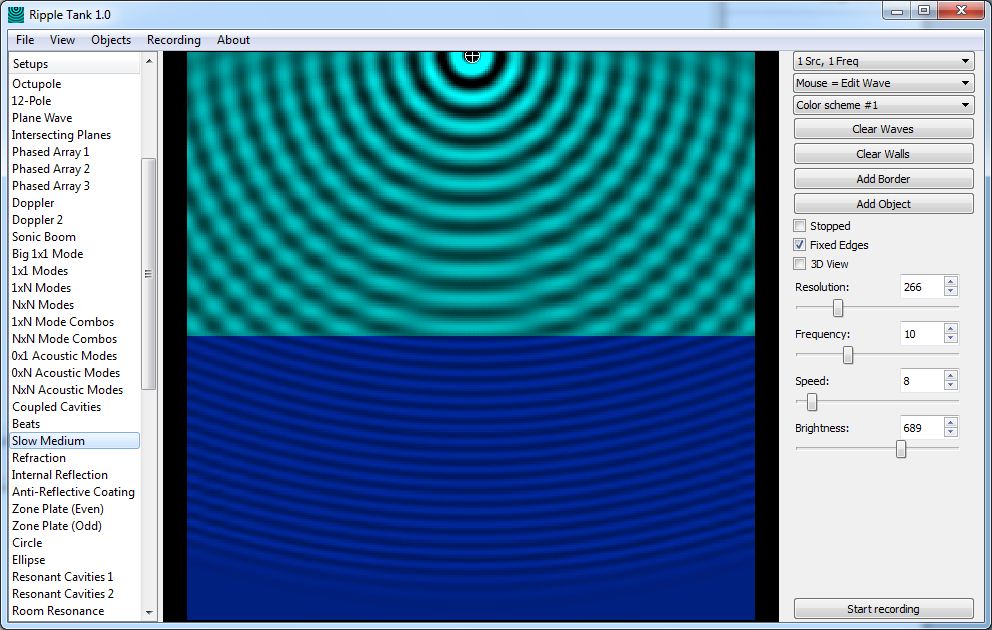Select the Anti-Reflective Coating setup

(75, 492)
